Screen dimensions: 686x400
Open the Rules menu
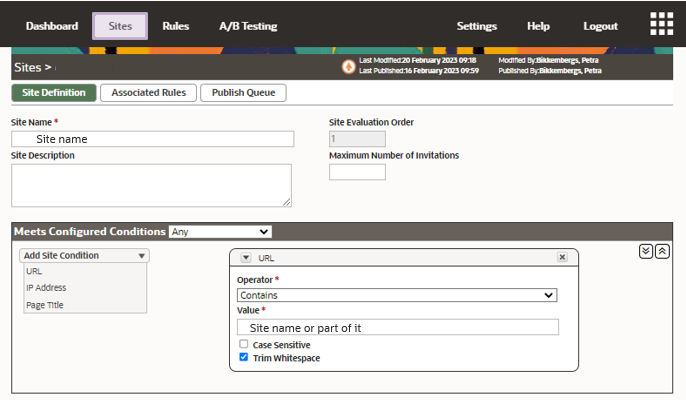(175, 26)
